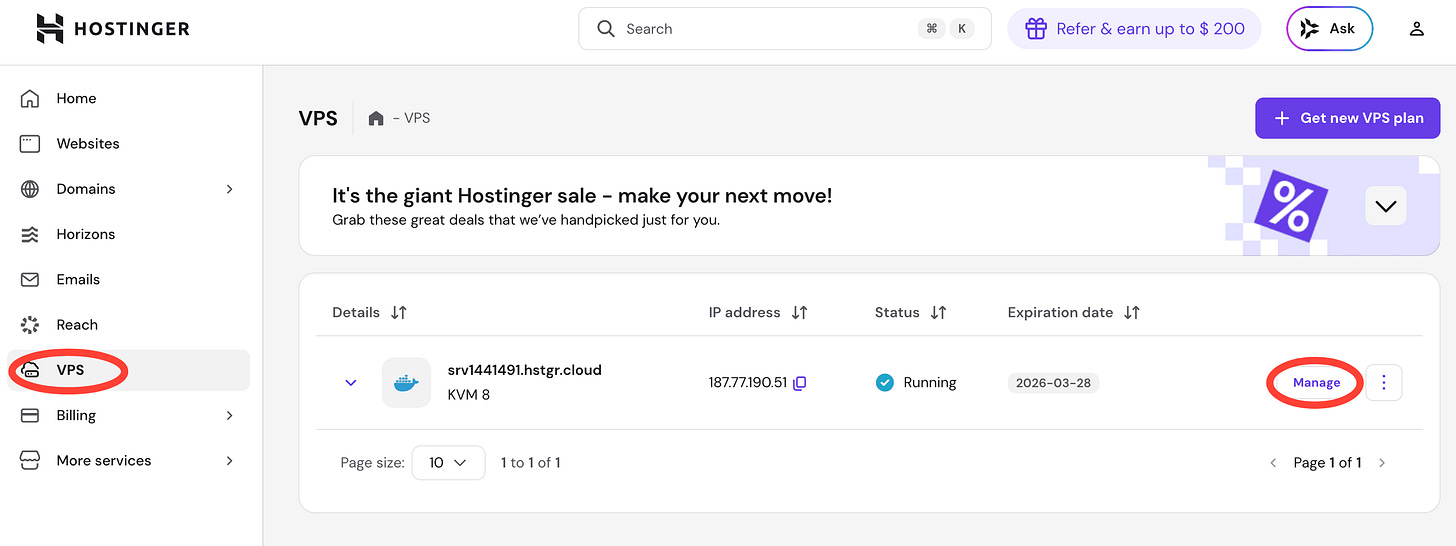
Task: Open Websites in the sidebar
Action: pyautogui.click(x=128, y=143)
